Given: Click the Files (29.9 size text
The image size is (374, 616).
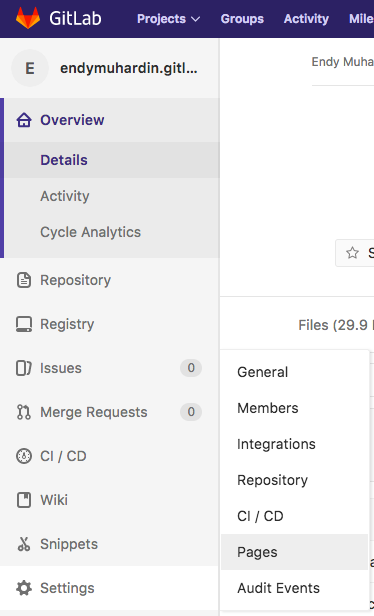Looking at the screenshot, I should (336, 325).
